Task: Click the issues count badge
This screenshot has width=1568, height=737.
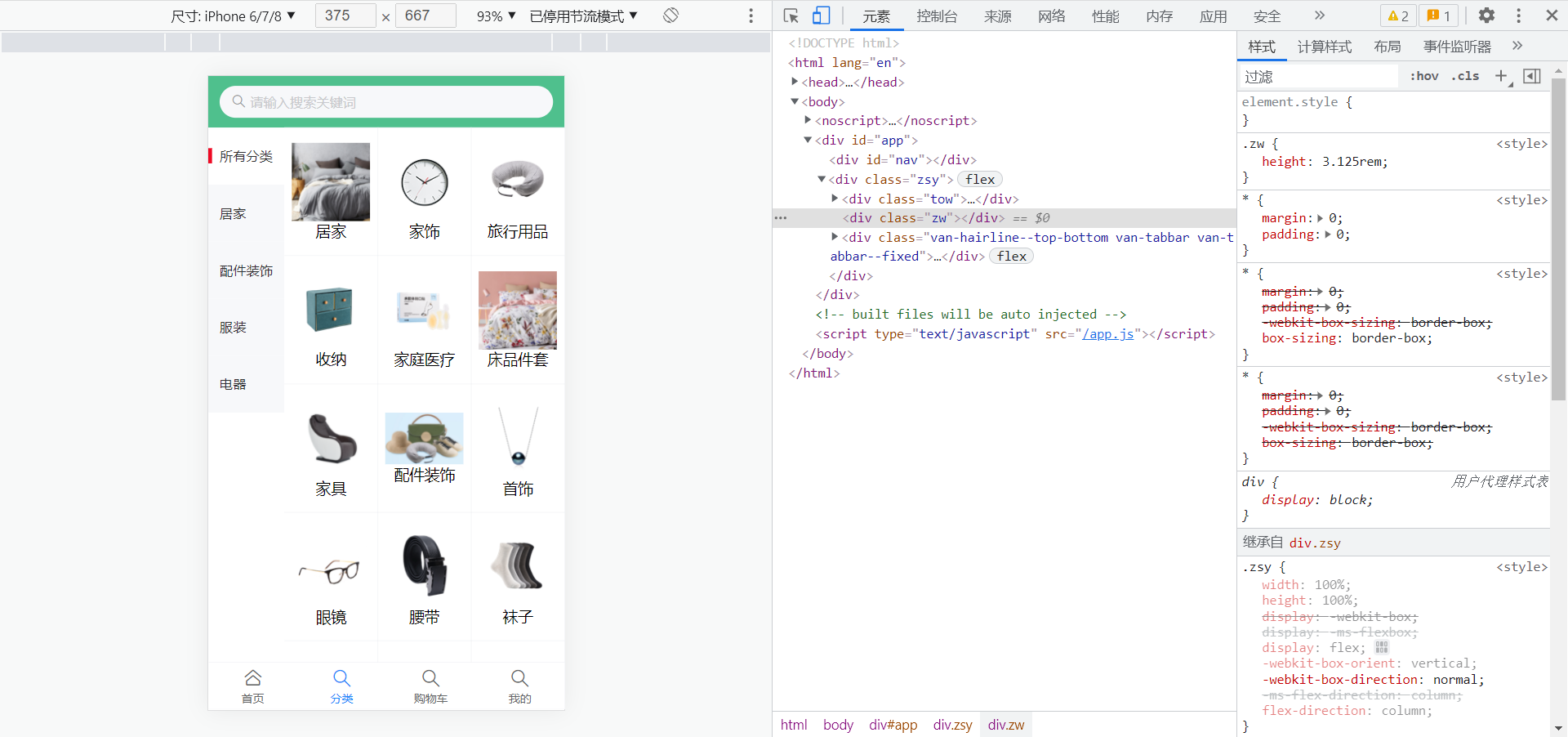Action: [1439, 16]
